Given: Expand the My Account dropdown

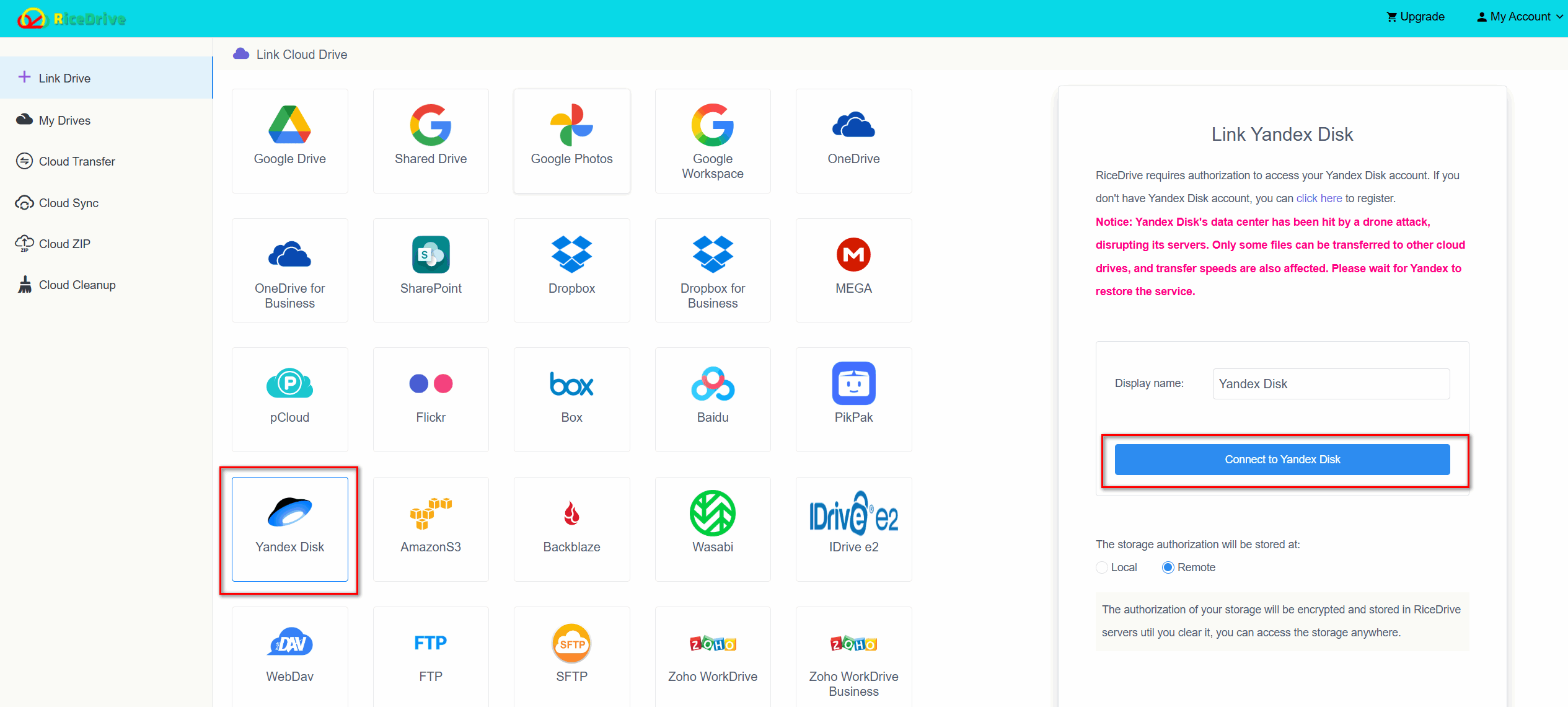Looking at the screenshot, I should click(x=1520, y=17).
